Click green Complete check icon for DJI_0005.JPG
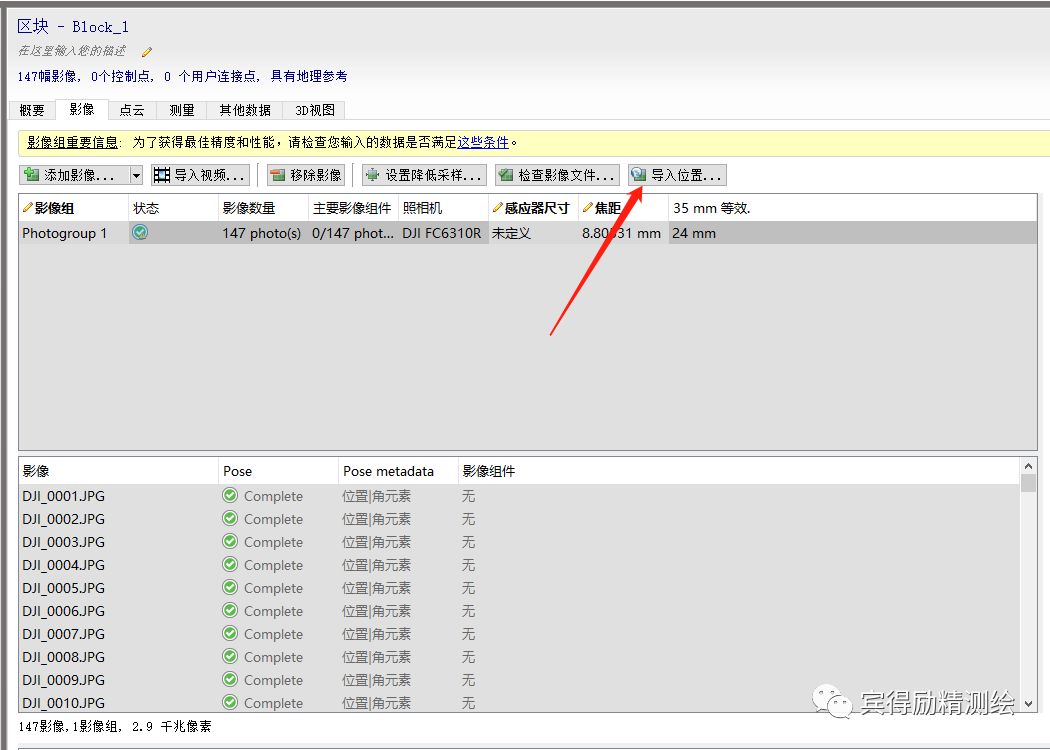The image size is (1050, 750). click(x=230, y=587)
